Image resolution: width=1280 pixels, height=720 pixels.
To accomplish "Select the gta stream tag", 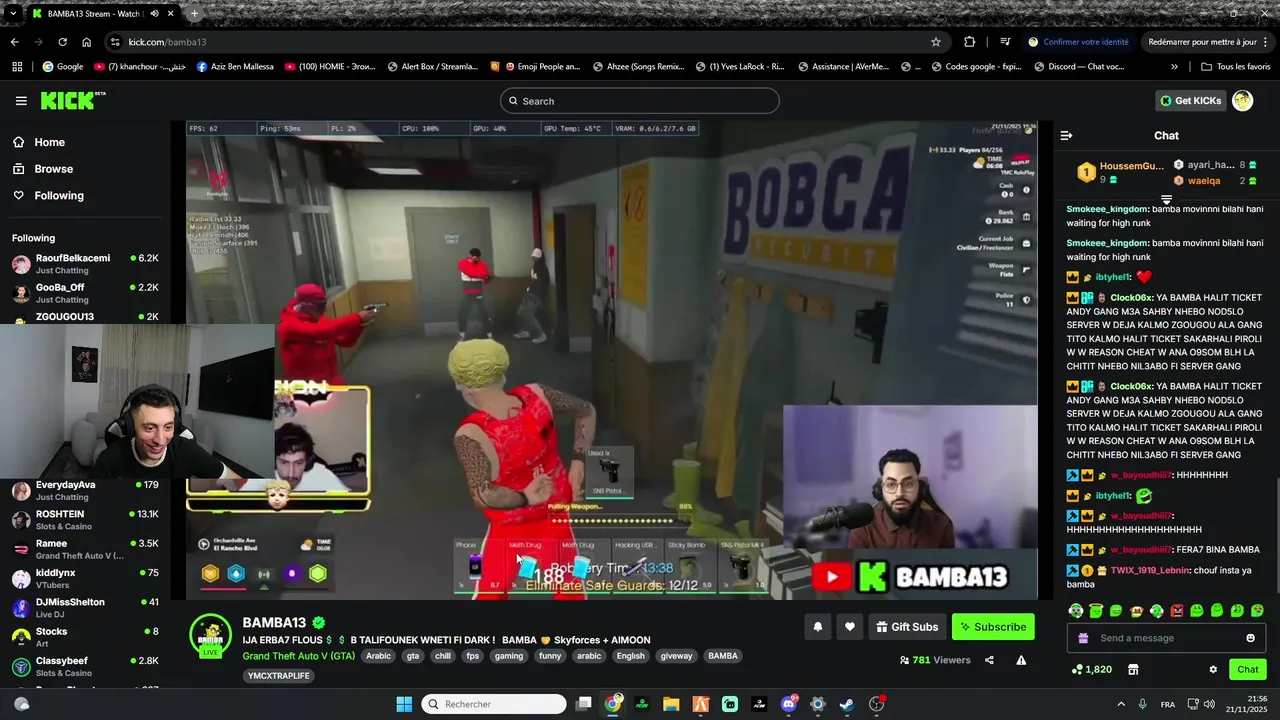I will pyautogui.click(x=412, y=656).
